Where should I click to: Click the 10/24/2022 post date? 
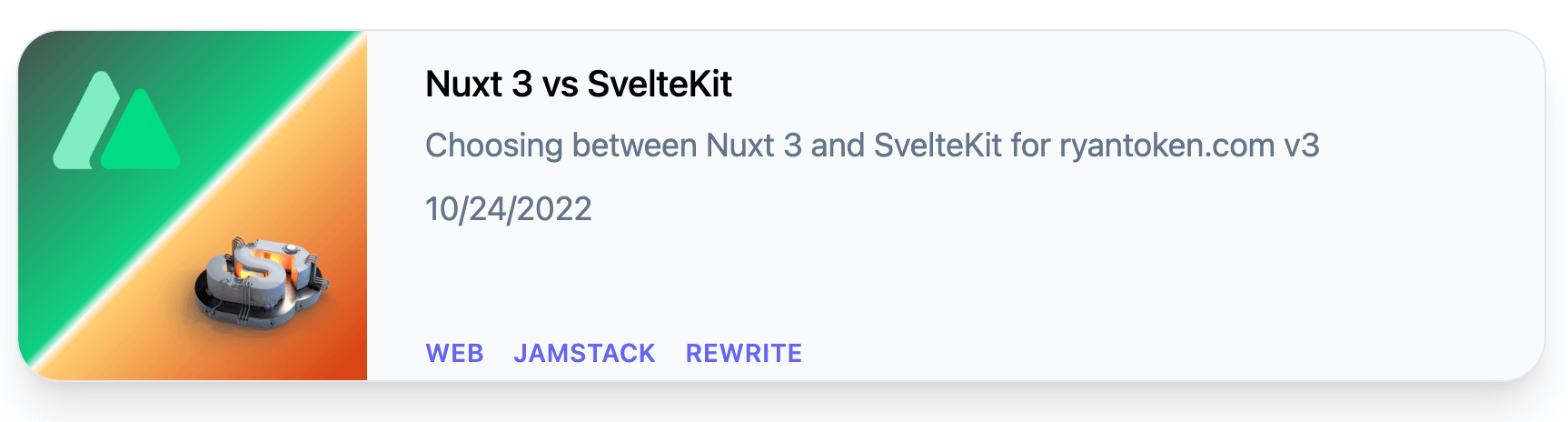point(509,209)
